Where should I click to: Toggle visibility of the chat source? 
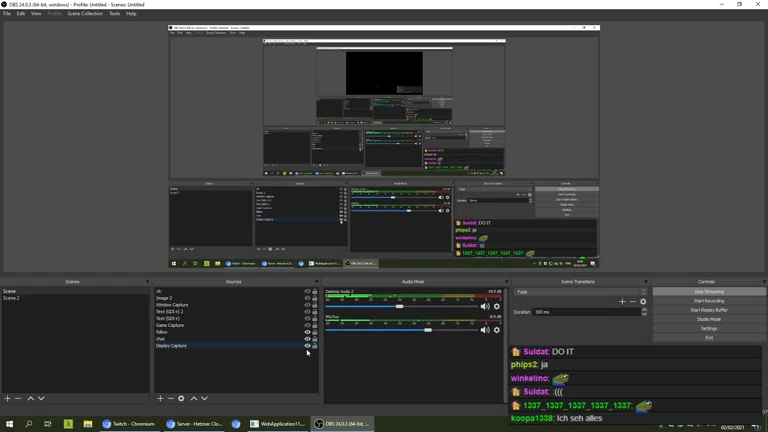tap(307, 339)
